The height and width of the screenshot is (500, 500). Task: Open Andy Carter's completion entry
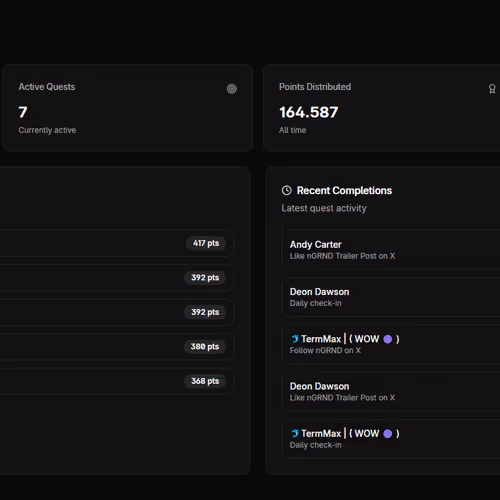click(x=391, y=250)
